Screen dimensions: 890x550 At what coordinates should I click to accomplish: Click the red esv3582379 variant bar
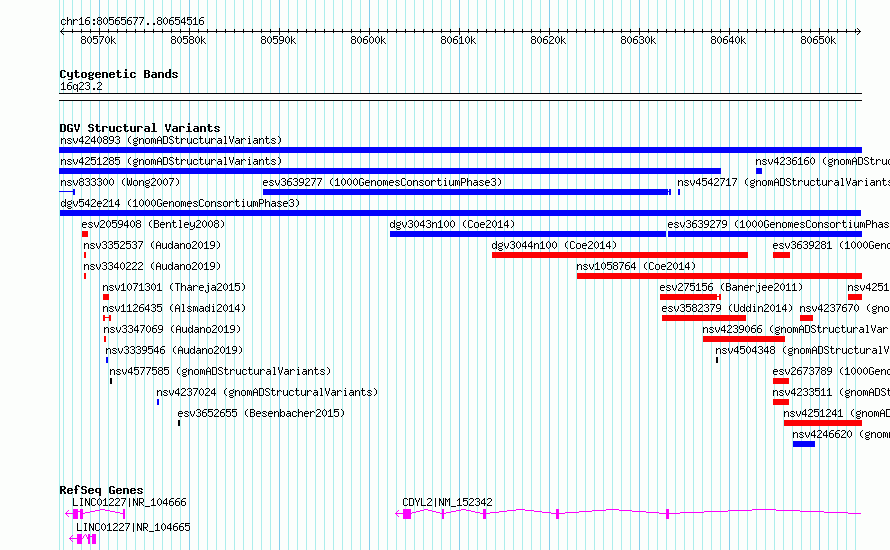pos(704,318)
